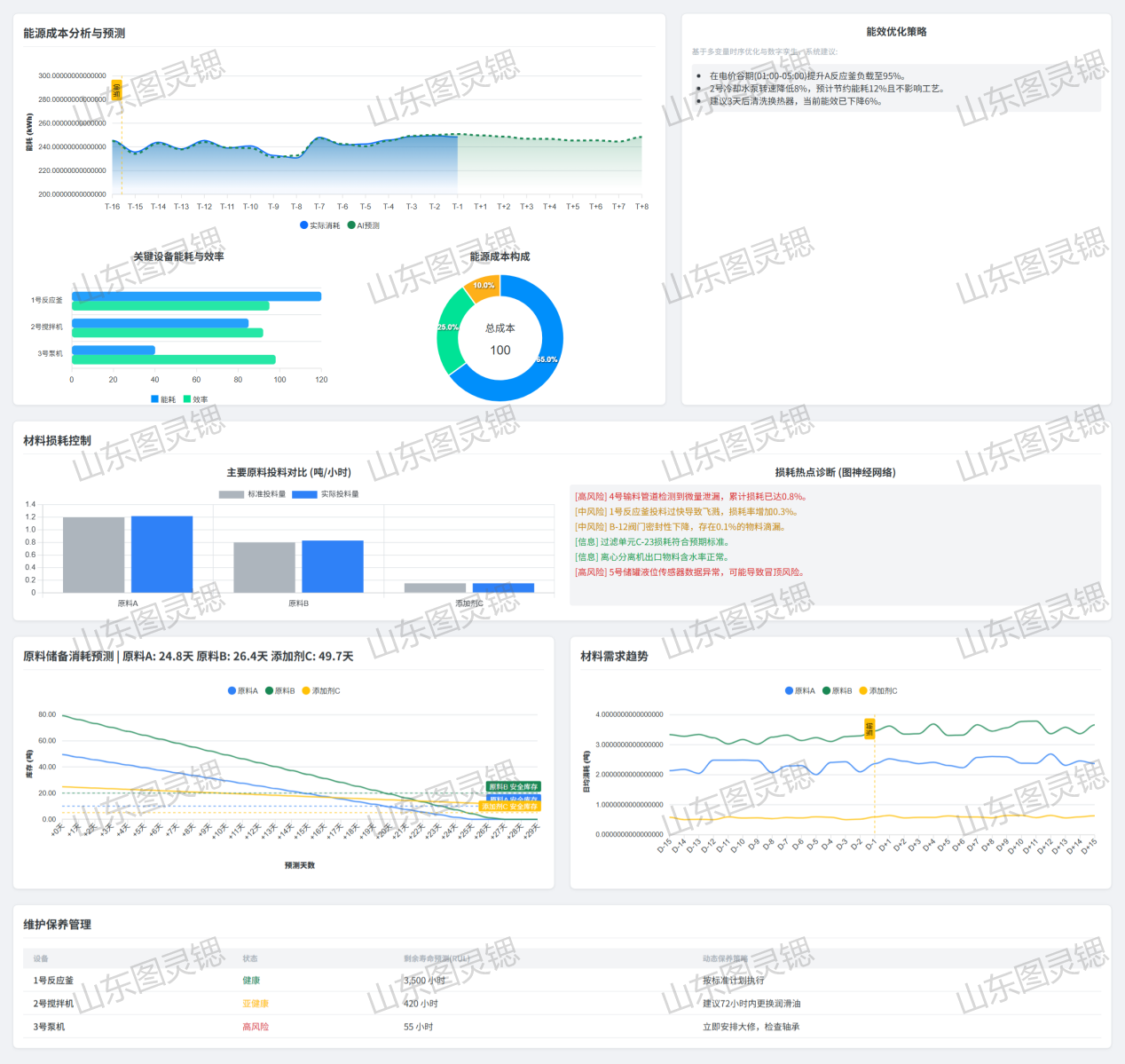The width and height of the screenshot is (1125, 1064).
Task: Click 原料A legend dot in 材料需求趋势 chart
Action: click(x=789, y=690)
